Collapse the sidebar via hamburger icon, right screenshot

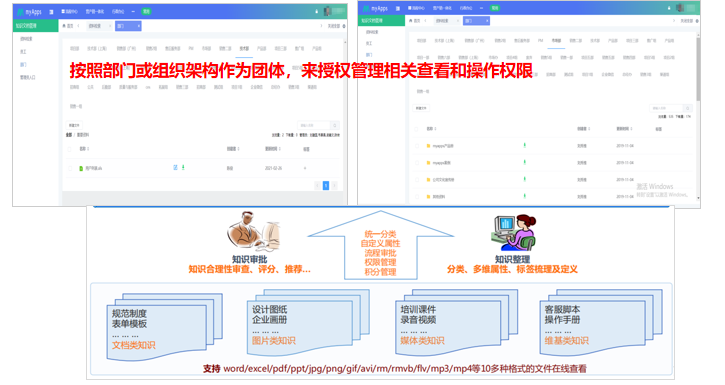(398, 8)
